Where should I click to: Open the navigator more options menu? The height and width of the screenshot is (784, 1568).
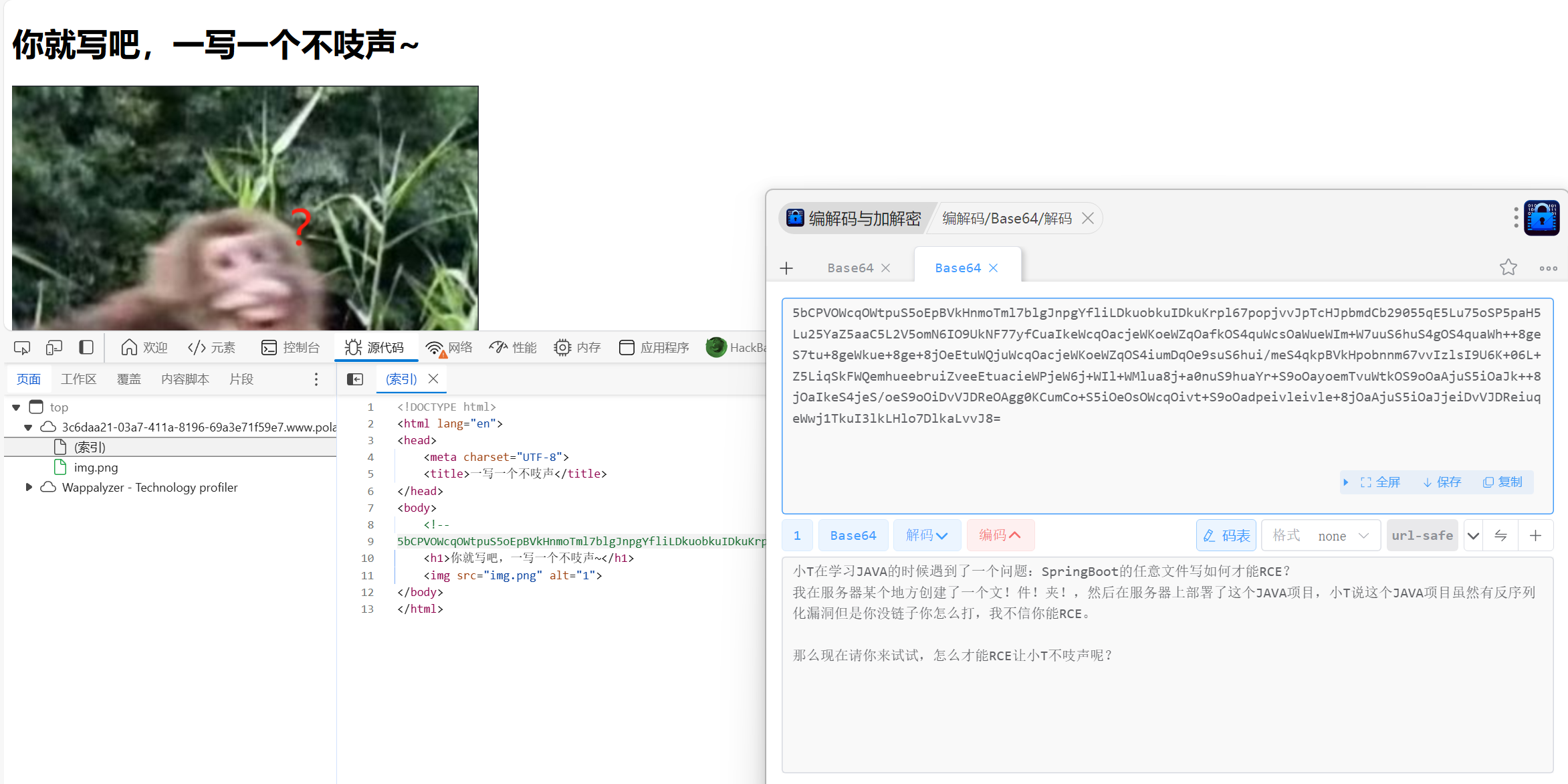[x=316, y=379]
